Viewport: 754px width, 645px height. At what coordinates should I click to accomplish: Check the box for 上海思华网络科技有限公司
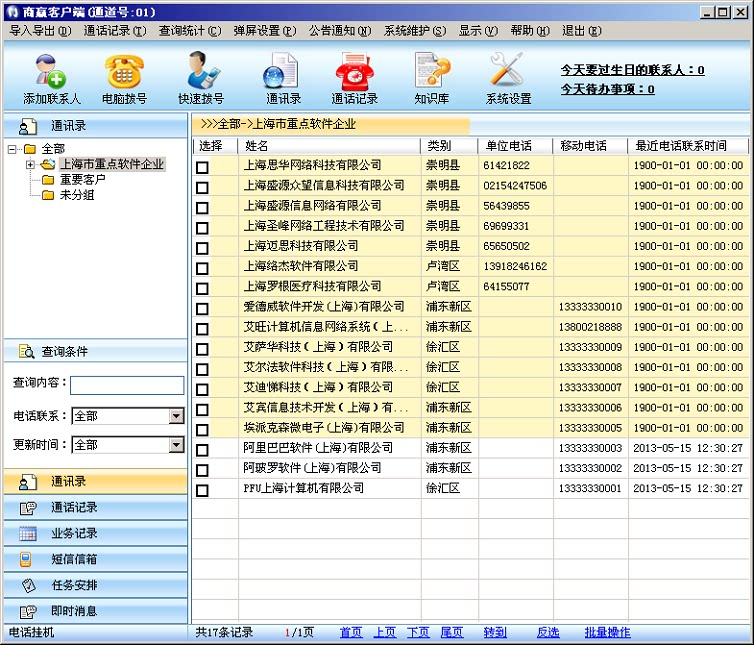tap(202, 167)
